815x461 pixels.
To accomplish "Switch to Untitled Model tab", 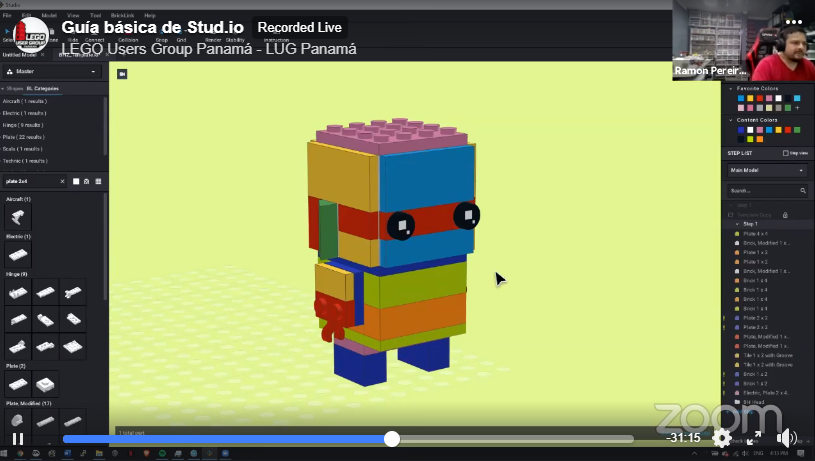I will tap(19, 55).
